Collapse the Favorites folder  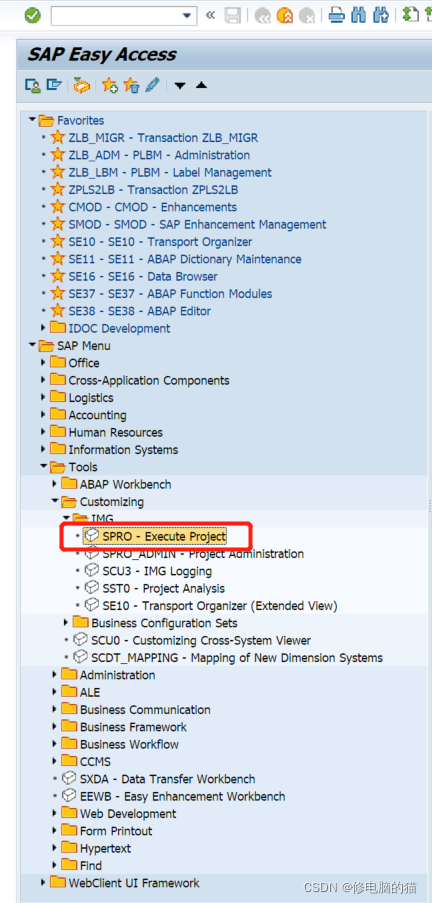click(32, 121)
